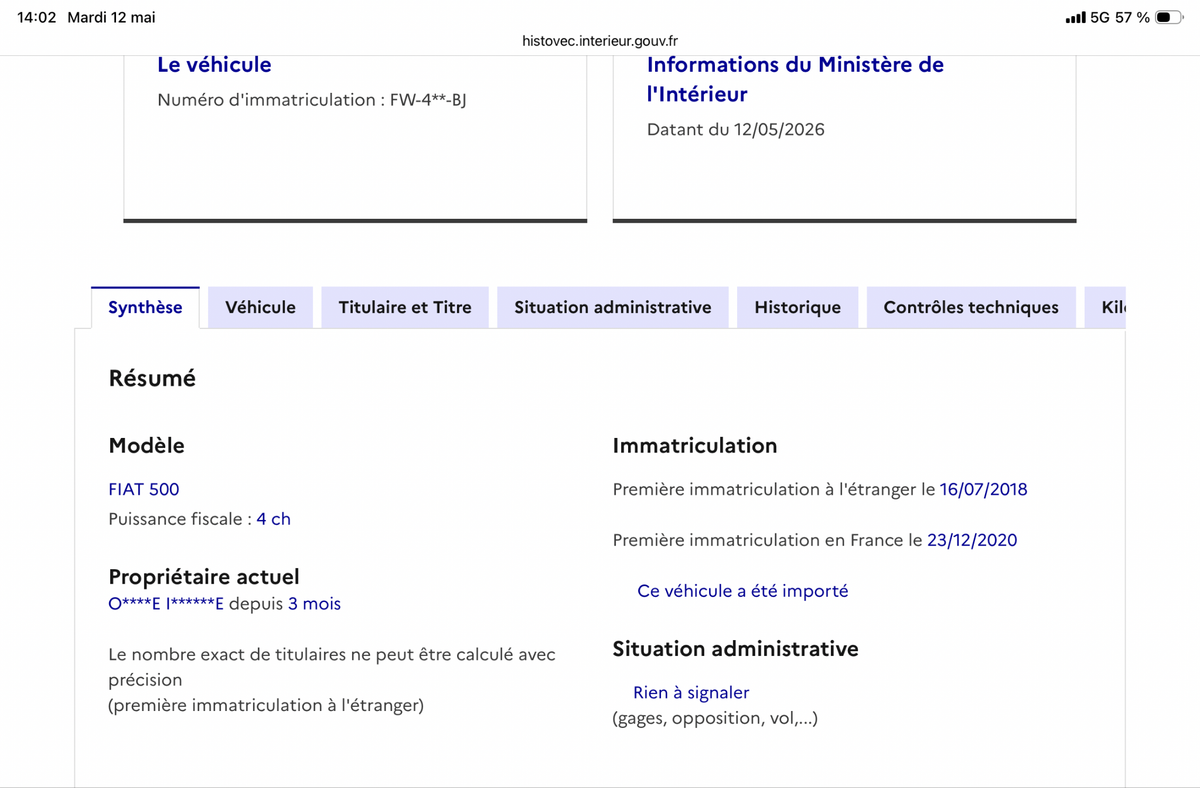Click the 'Ce véhicule a été importé' notice

(x=742, y=591)
